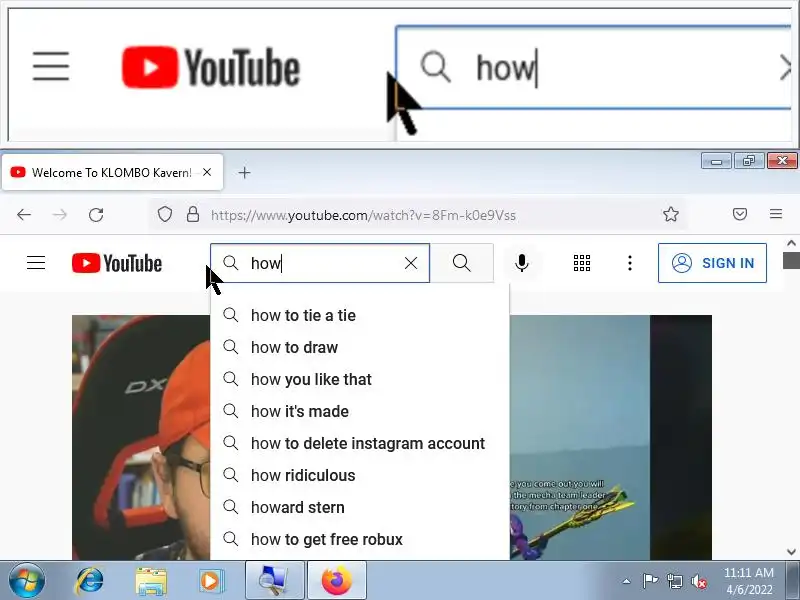Click the scrollbar thumb on the page

[x=791, y=260]
